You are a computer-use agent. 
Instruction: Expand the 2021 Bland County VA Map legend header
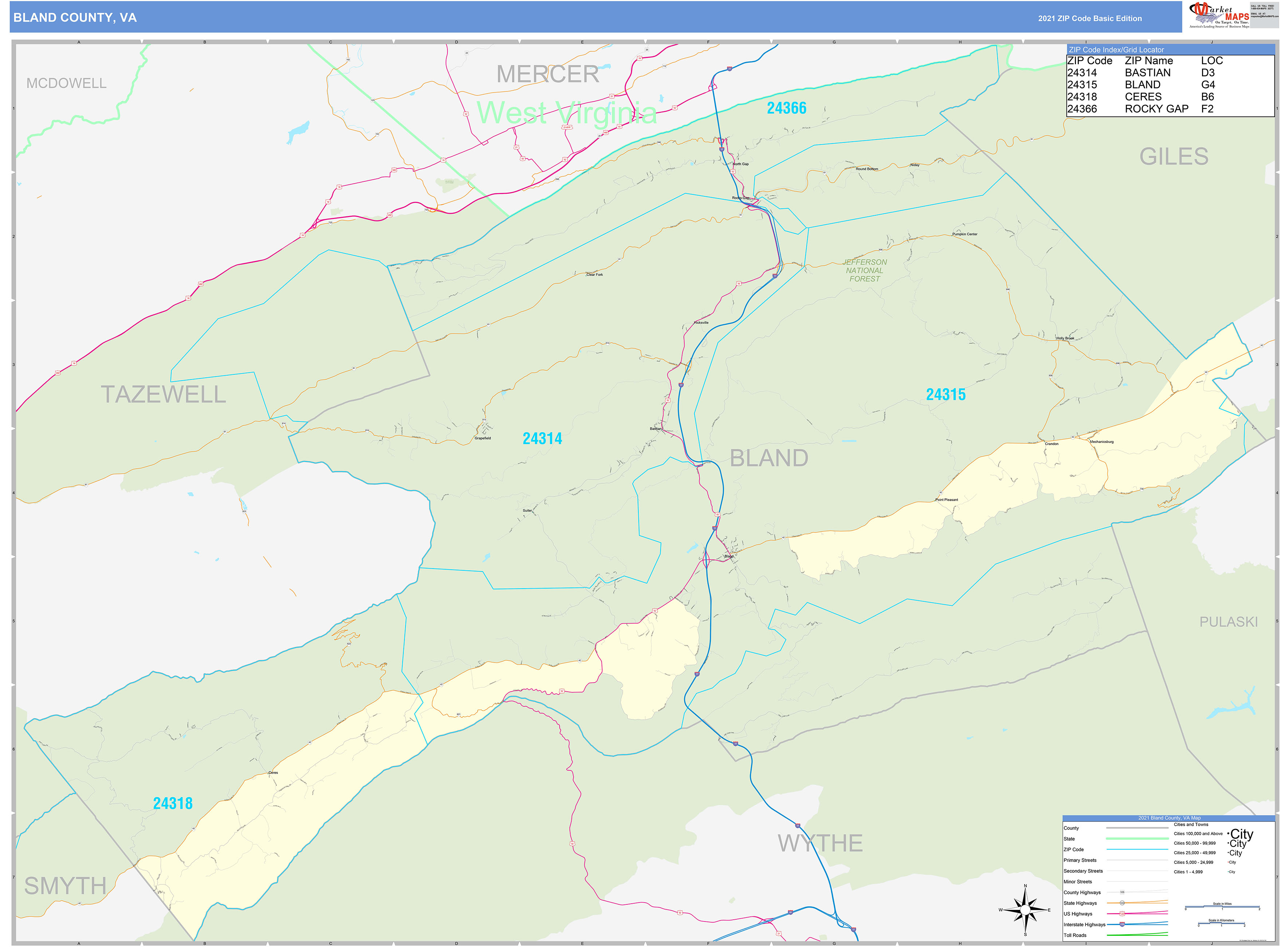click(x=1170, y=818)
